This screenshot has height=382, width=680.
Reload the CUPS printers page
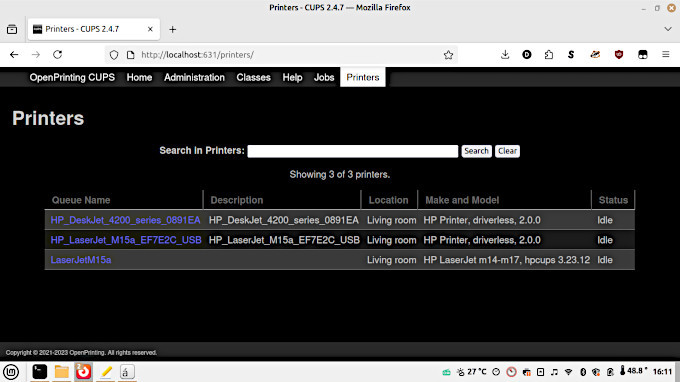click(57, 55)
